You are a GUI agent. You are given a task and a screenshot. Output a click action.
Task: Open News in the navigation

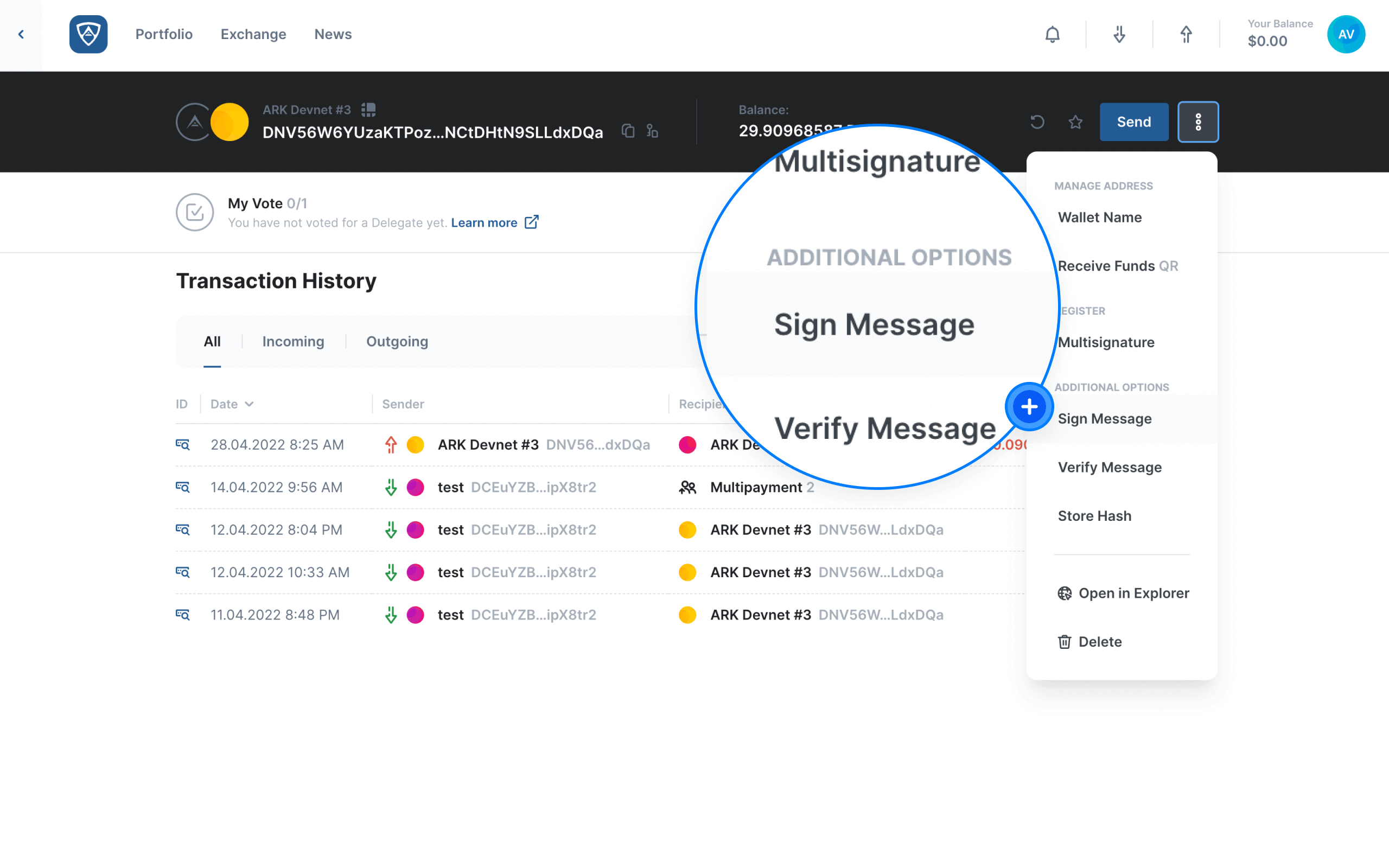click(333, 34)
